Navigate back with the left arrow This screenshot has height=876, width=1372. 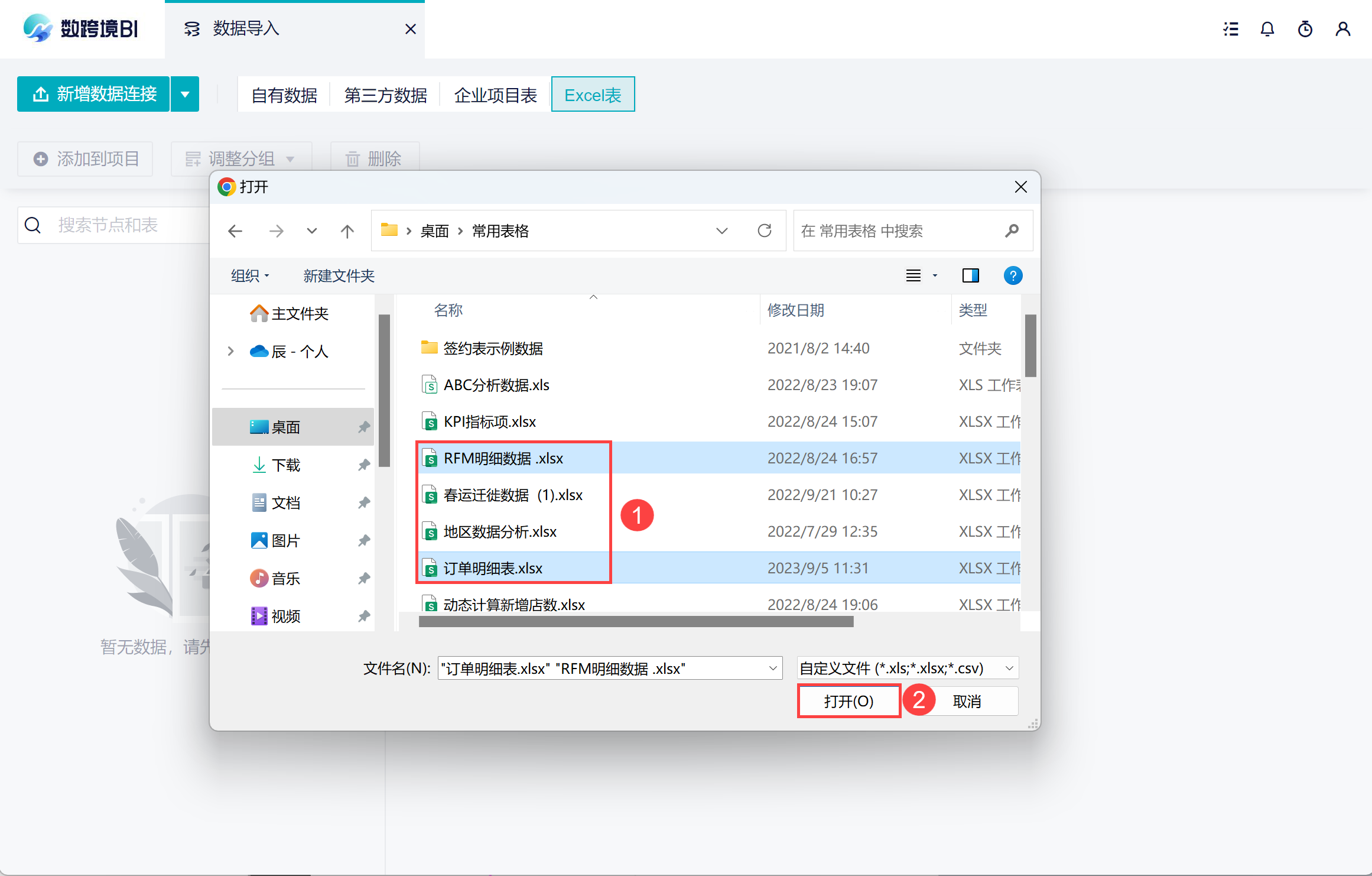click(235, 231)
